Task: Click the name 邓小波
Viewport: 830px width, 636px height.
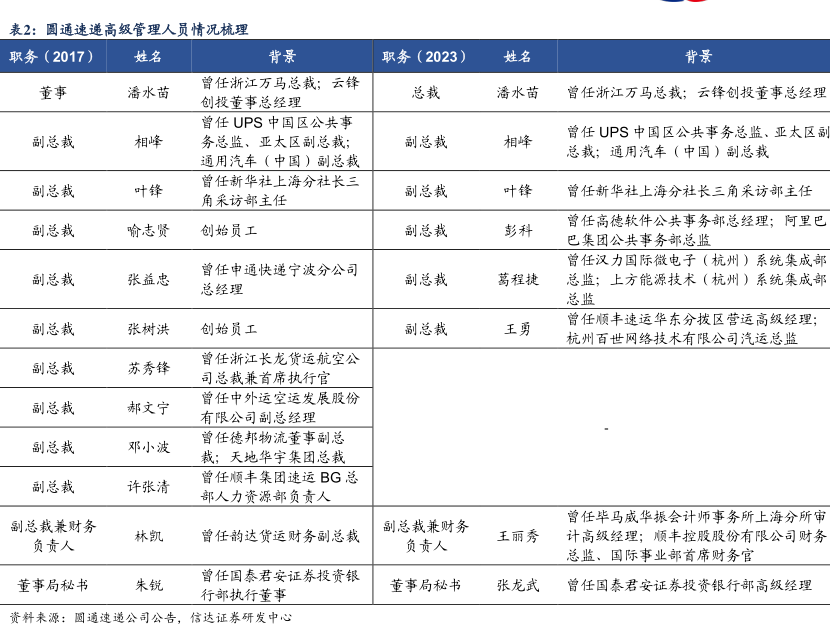Action: pos(148,447)
